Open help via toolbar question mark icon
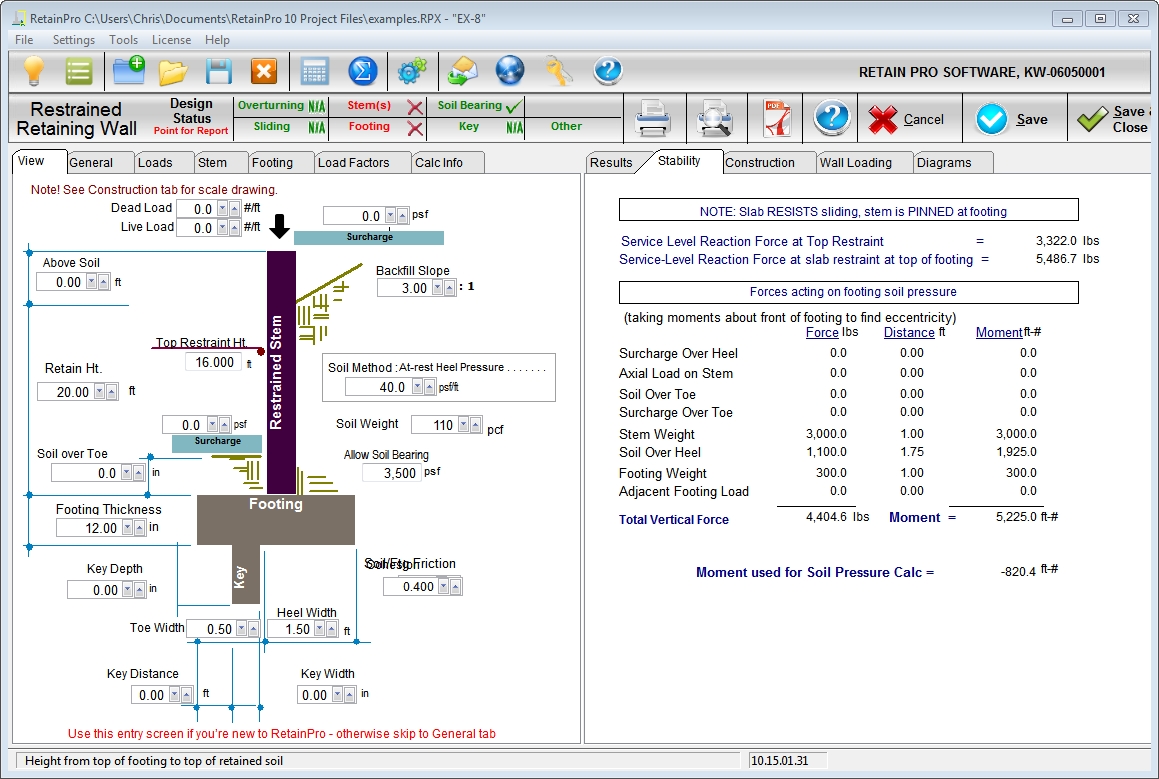Viewport: 1159px width, 779px height. [608, 71]
